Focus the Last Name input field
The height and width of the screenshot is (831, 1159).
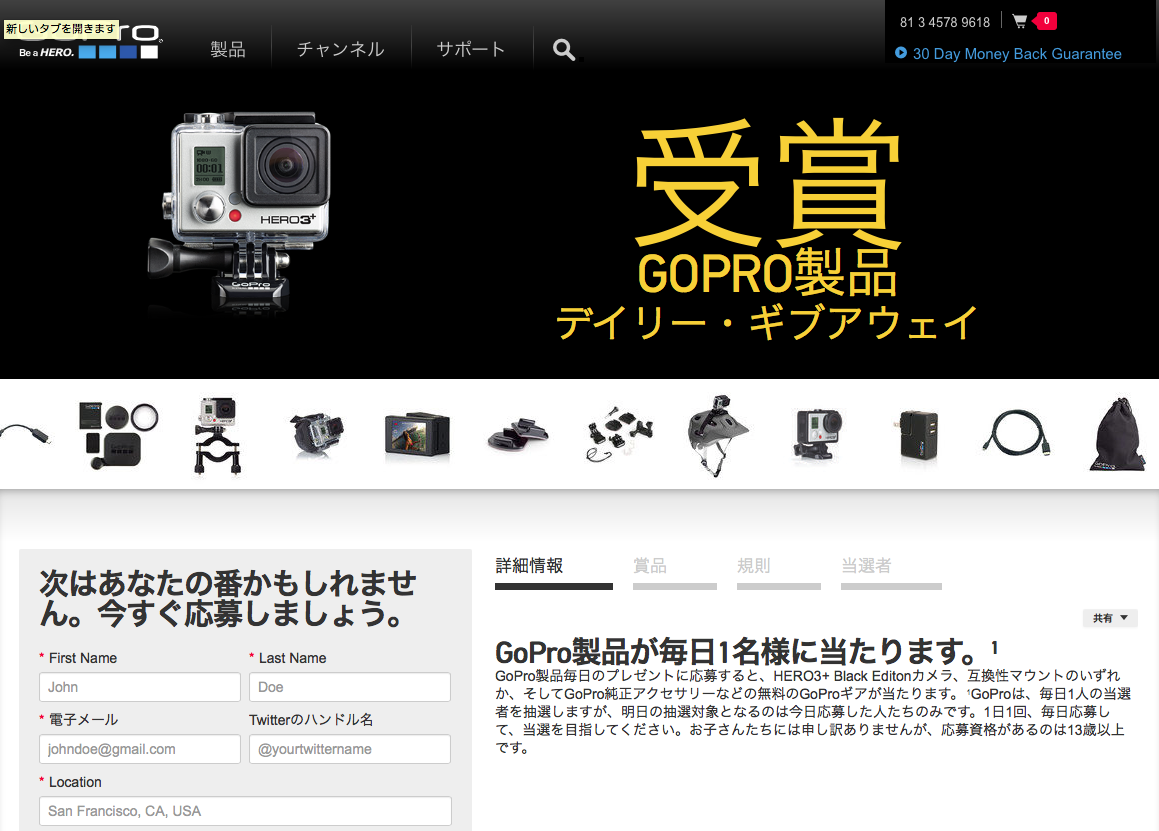pos(350,687)
